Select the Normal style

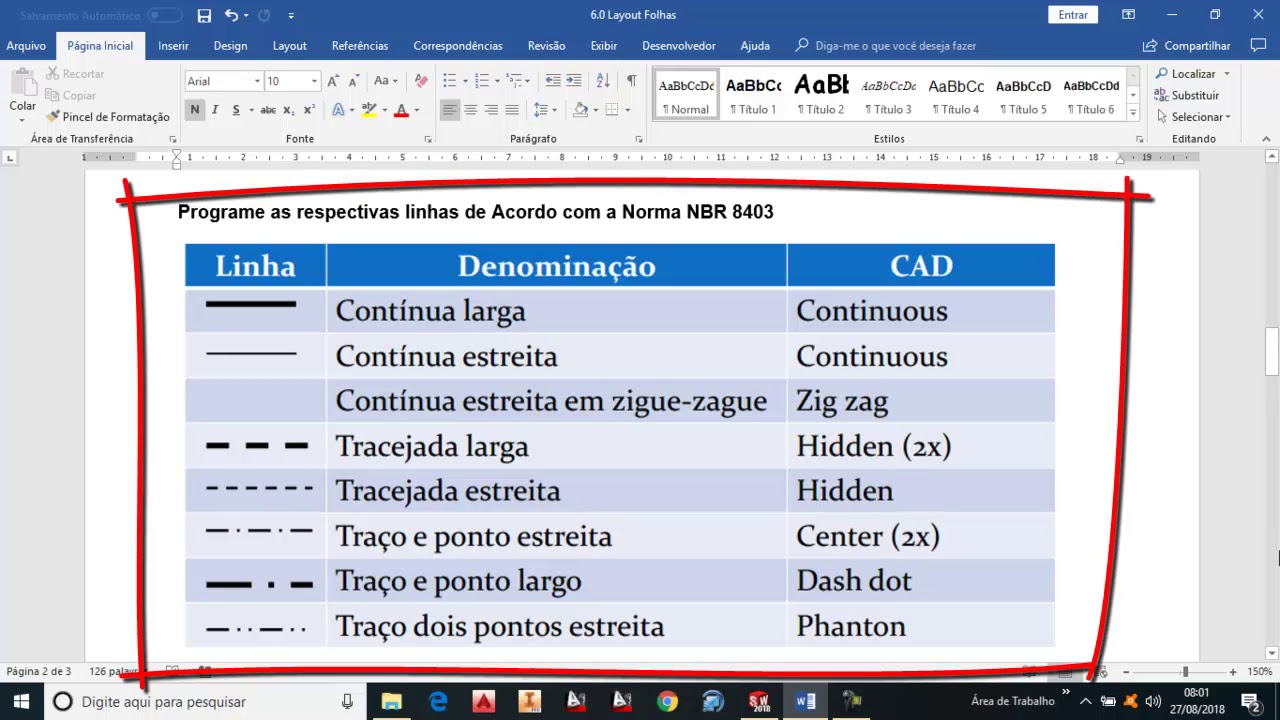point(686,95)
